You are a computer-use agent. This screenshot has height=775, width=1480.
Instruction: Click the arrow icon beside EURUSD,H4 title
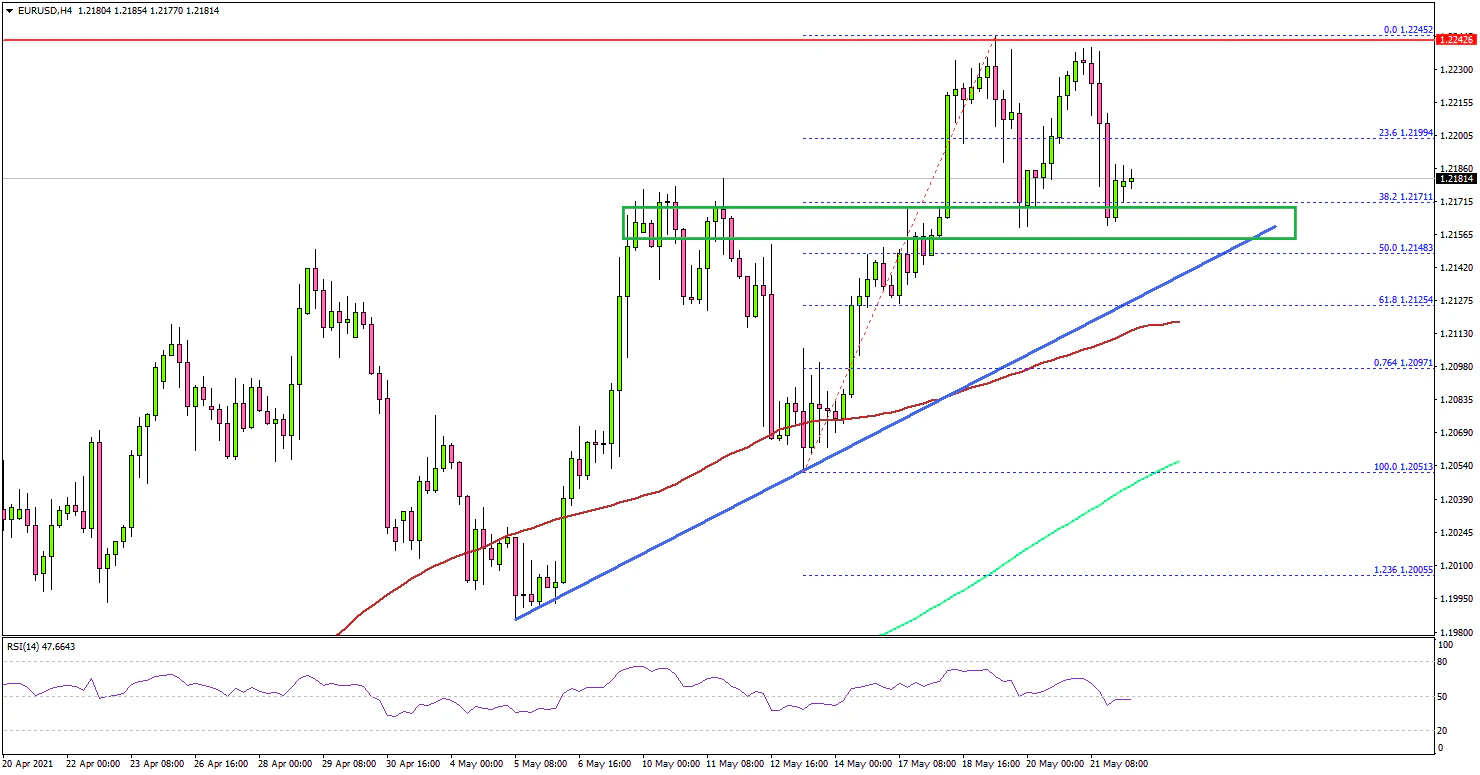(9, 10)
